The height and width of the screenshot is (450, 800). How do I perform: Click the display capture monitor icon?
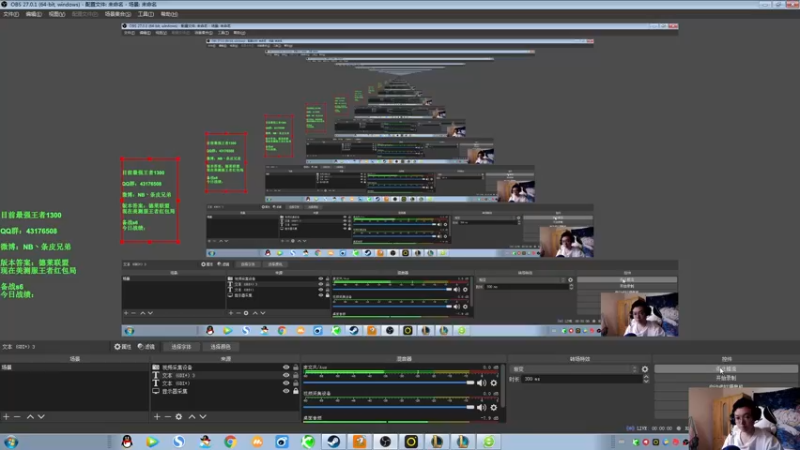pyautogui.click(x=156, y=391)
